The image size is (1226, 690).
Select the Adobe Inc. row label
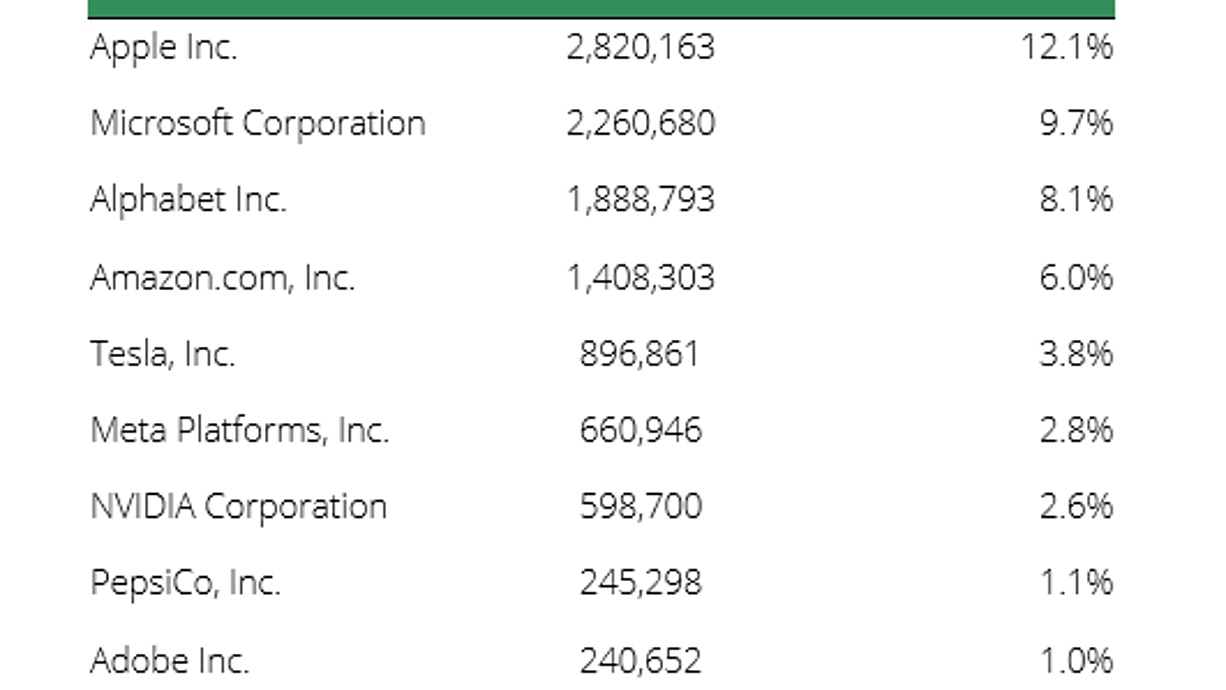[x=170, y=660]
